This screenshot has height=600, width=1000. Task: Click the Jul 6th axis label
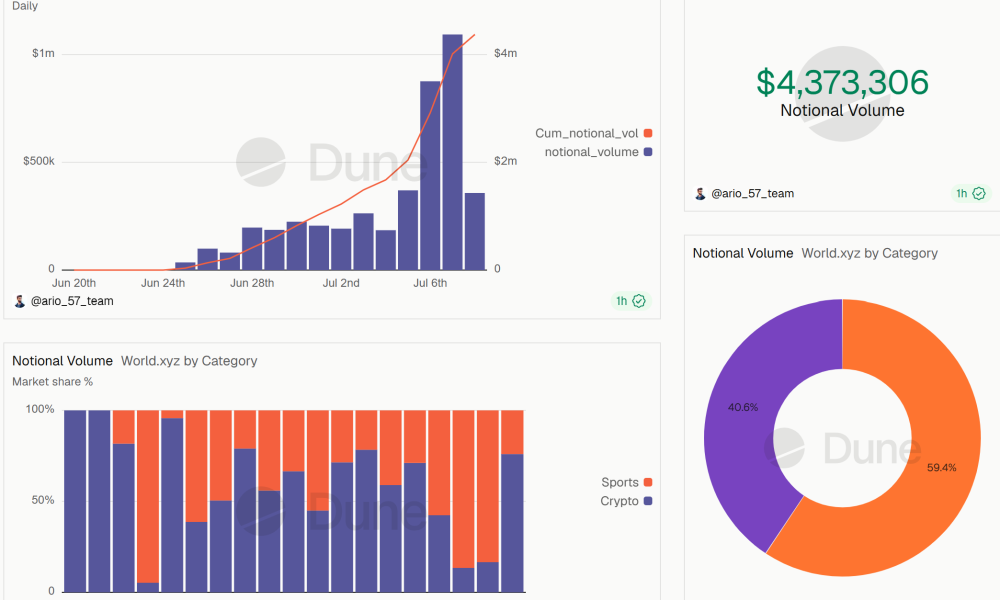pos(430,283)
